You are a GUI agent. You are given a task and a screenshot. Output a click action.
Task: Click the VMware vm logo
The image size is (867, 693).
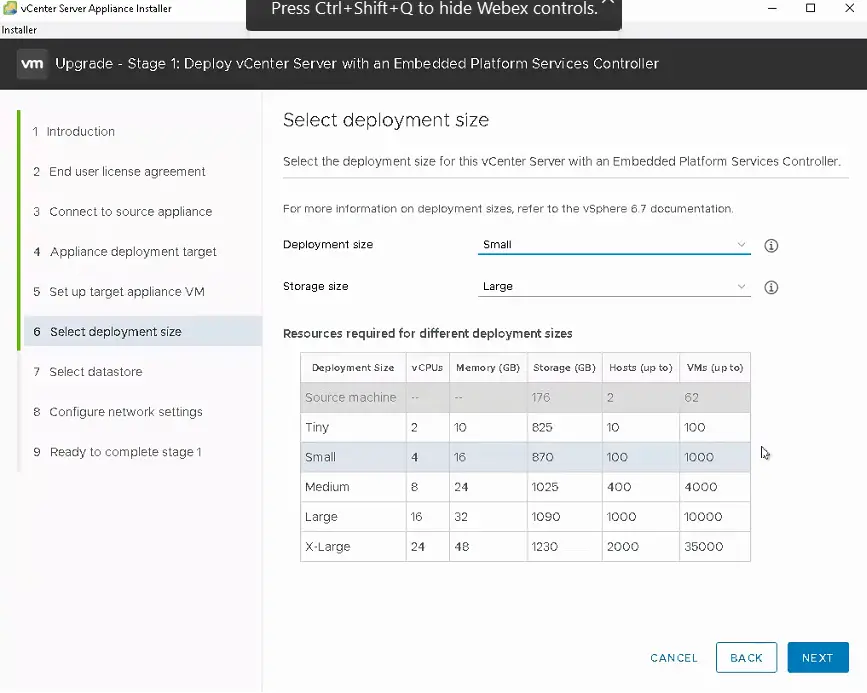point(32,64)
